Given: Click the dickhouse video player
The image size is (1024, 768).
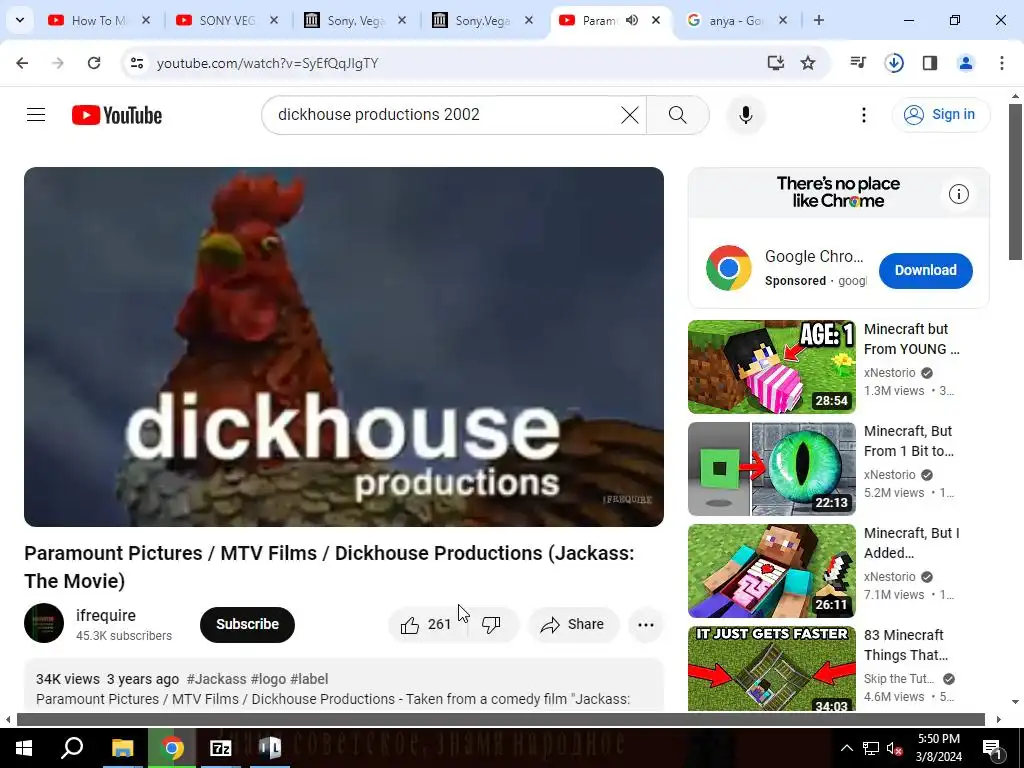Looking at the screenshot, I should [344, 347].
